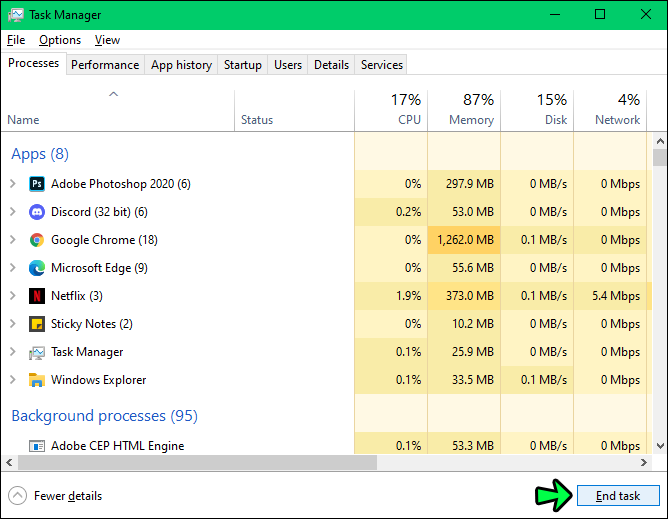Expand the Discord process group
The width and height of the screenshot is (668, 519).
coord(13,212)
